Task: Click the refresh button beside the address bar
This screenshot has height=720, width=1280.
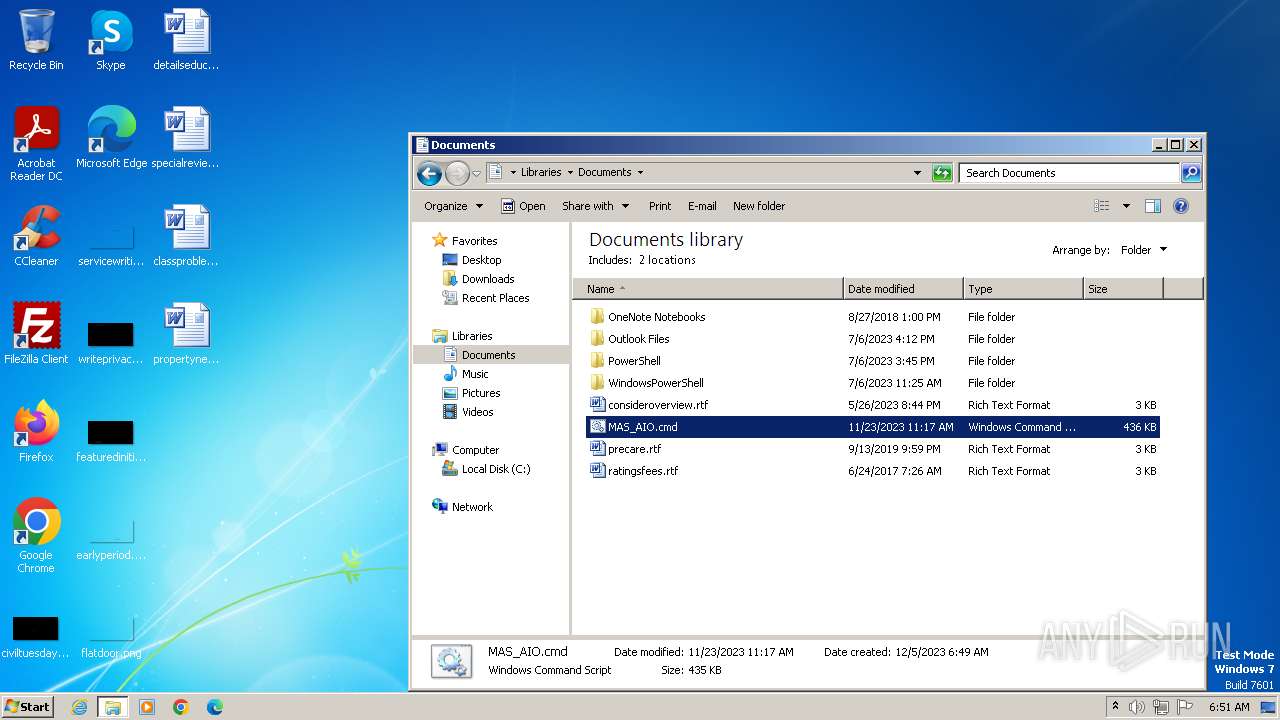Action: tap(941, 173)
